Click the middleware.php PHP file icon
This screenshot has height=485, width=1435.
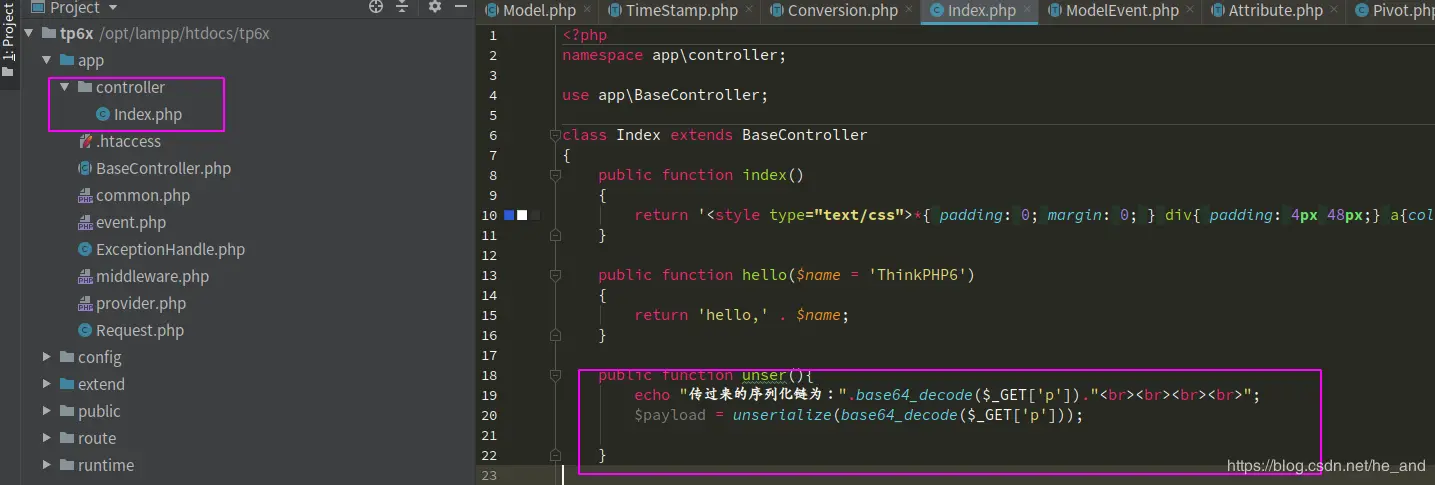tap(86, 277)
